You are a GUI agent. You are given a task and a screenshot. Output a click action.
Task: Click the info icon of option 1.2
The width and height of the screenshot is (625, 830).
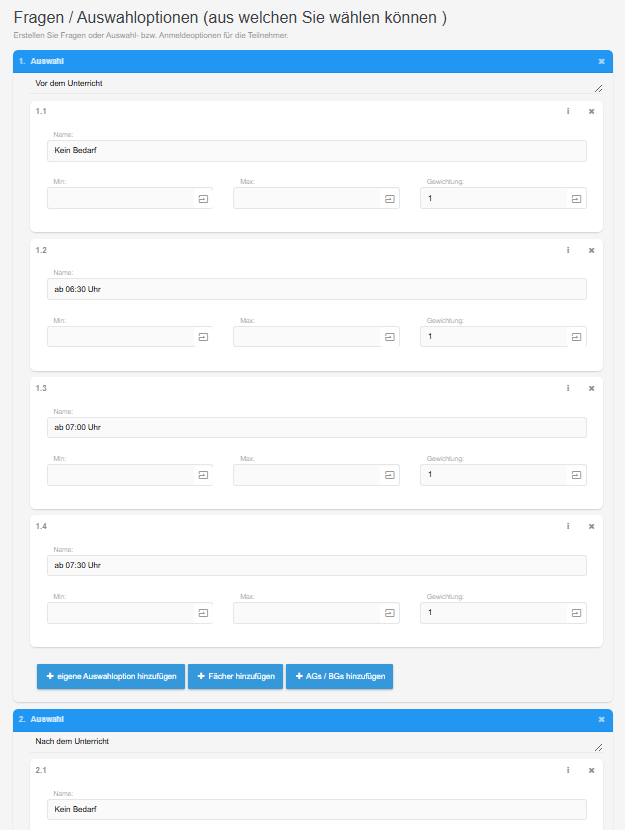568,250
